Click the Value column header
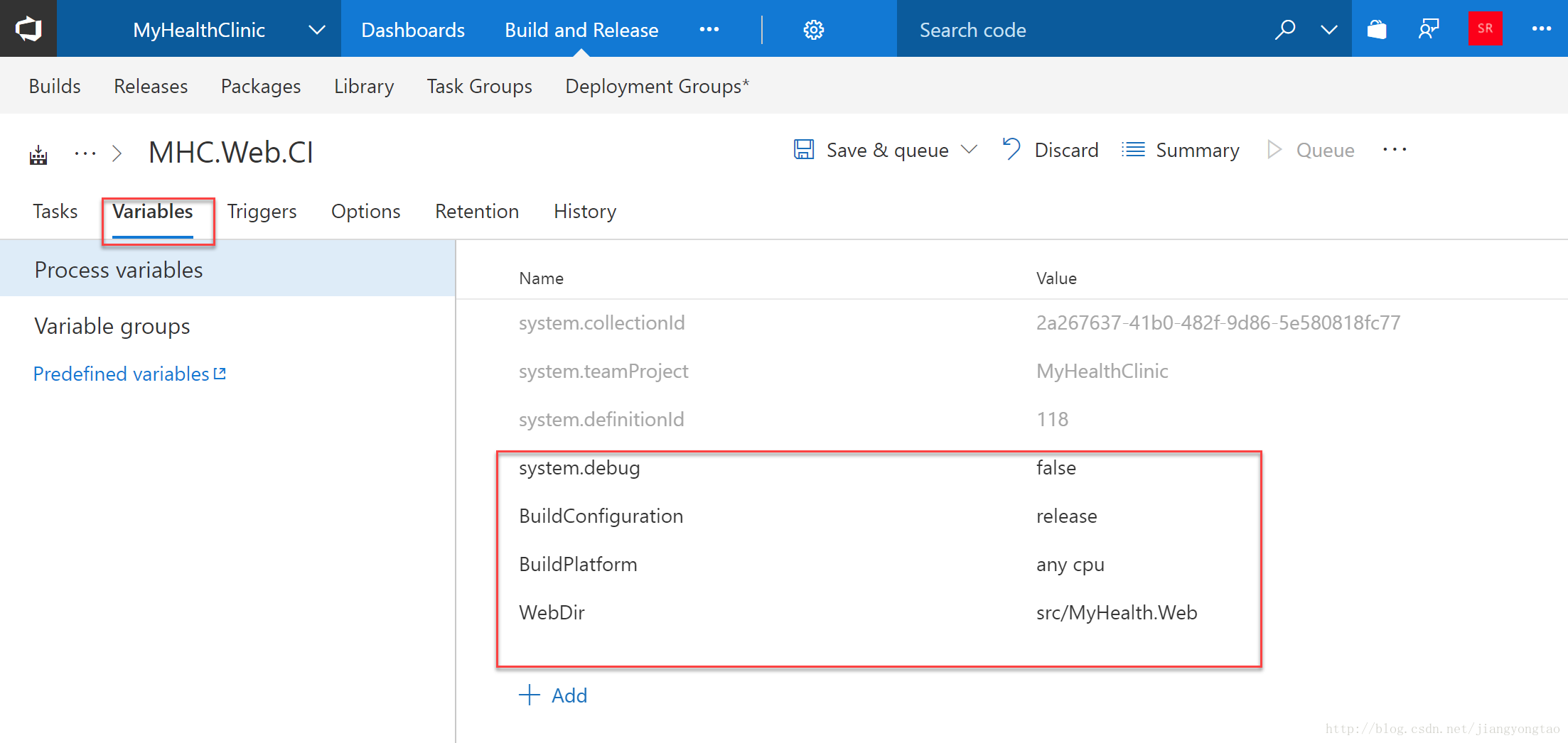The height and width of the screenshot is (743, 1568). pyautogui.click(x=1056, y=278)
